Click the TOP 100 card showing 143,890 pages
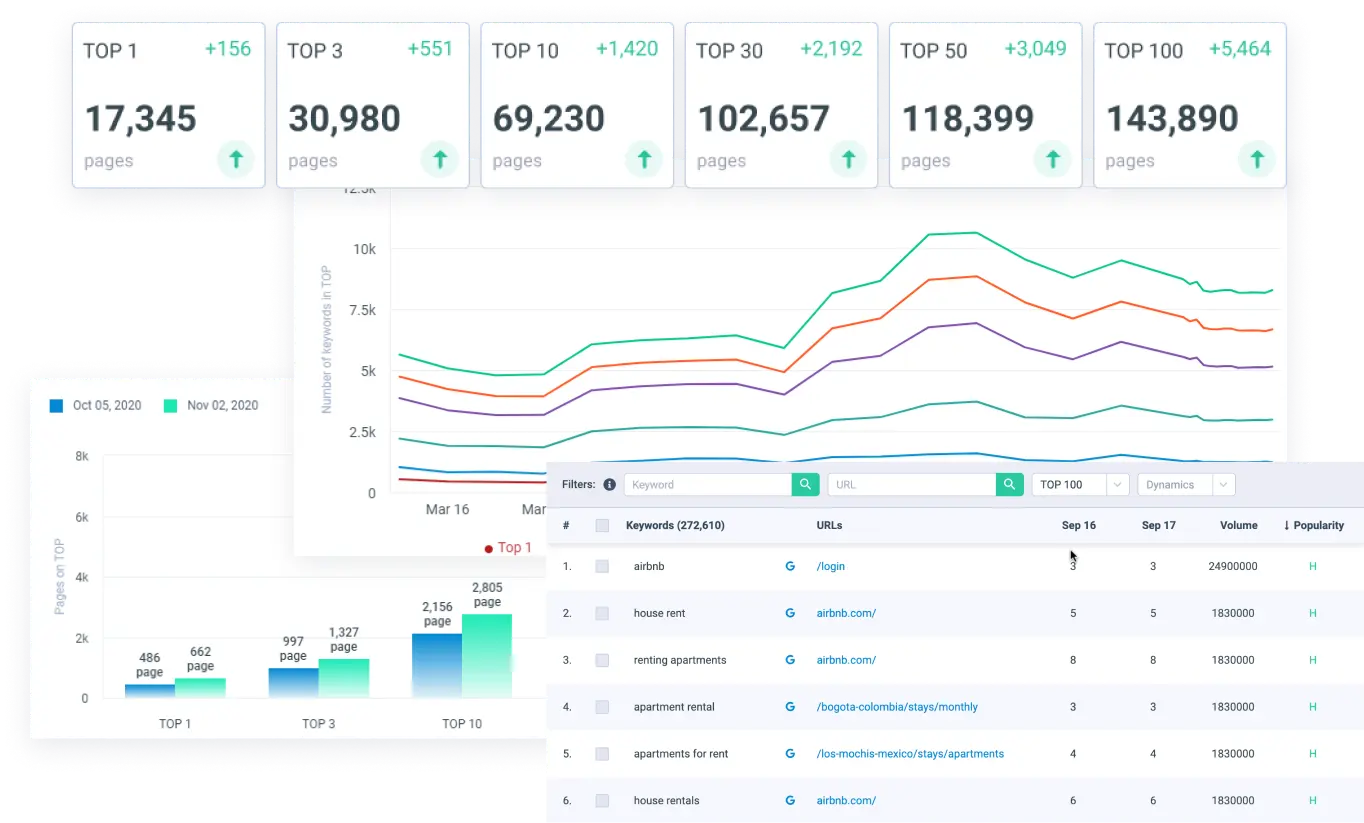1364x823 pixels. pos(1190,105)
